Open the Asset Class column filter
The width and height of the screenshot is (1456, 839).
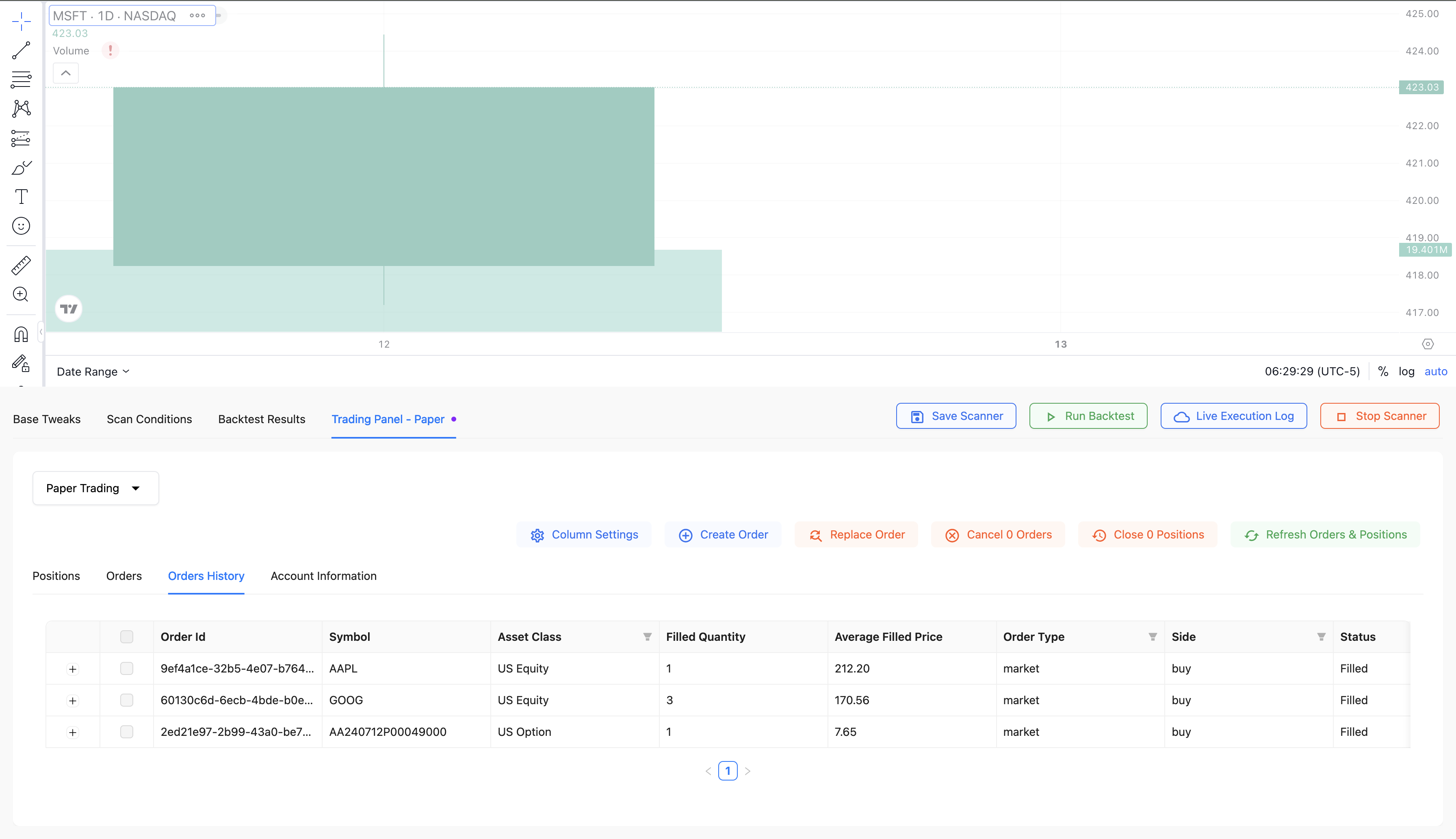[x=647, y=637]
